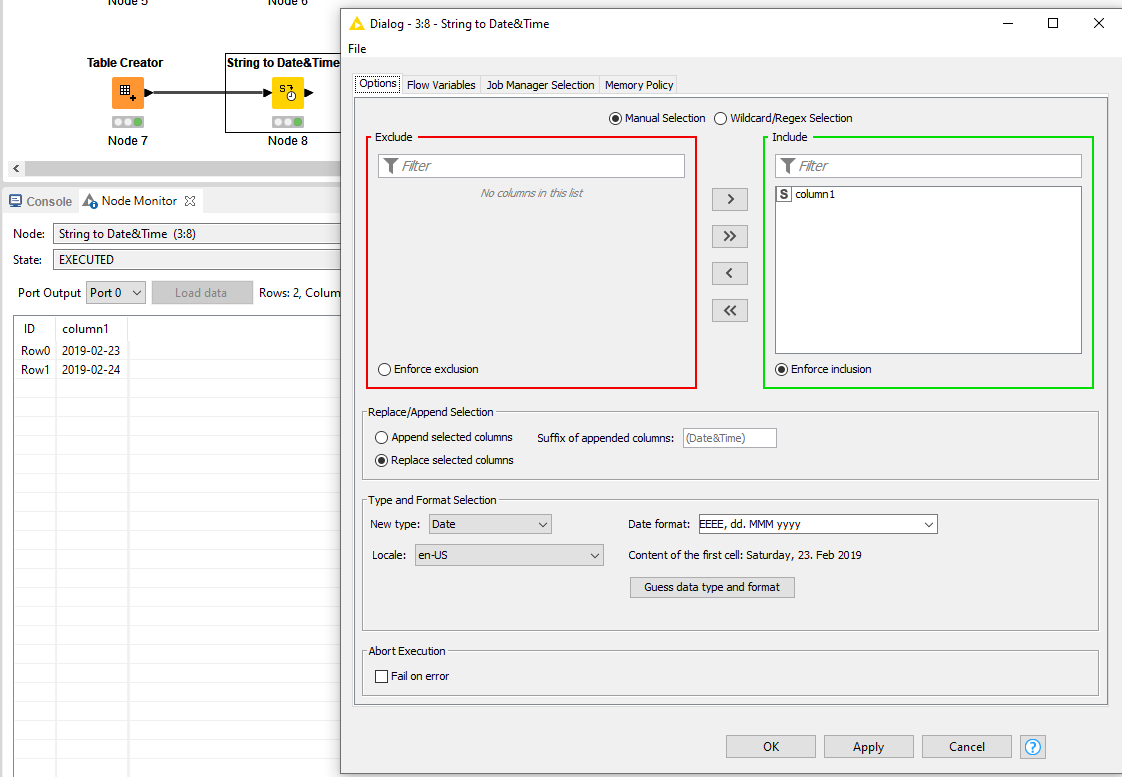
Task: Select the Table Creator node icon
Action: 127,93
